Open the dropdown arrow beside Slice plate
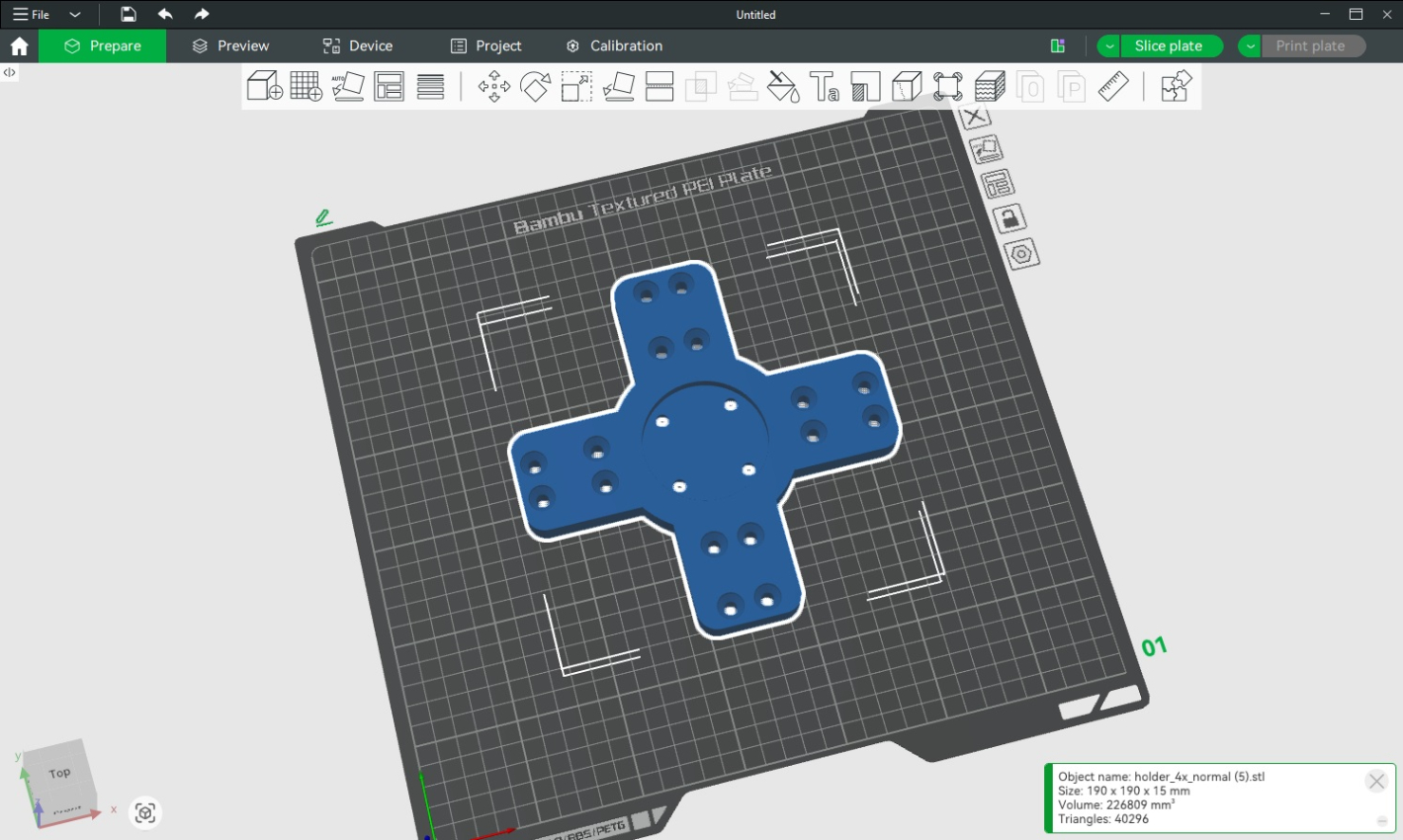 tap(1108, 46)
